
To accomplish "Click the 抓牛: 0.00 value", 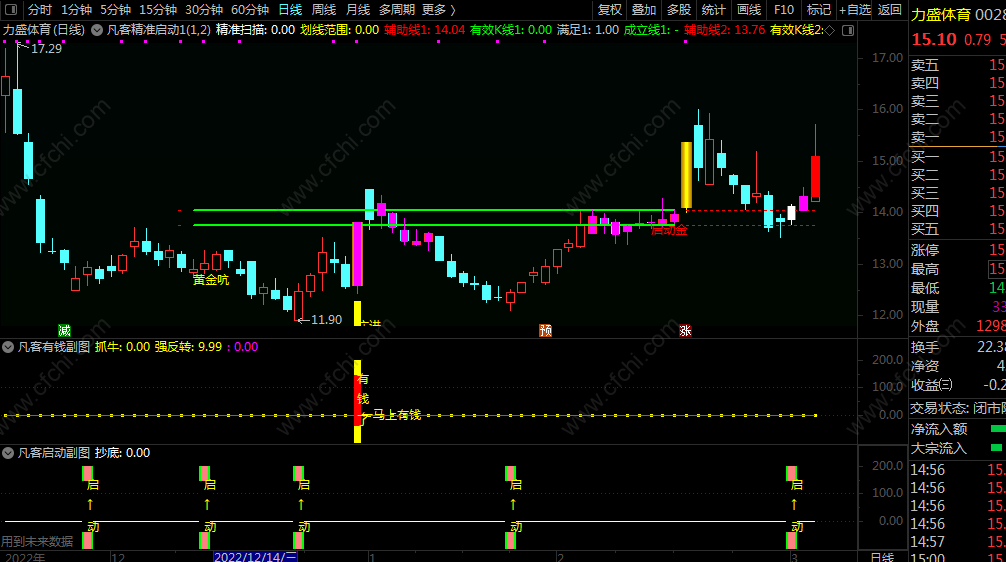I will tap(123, 347).
